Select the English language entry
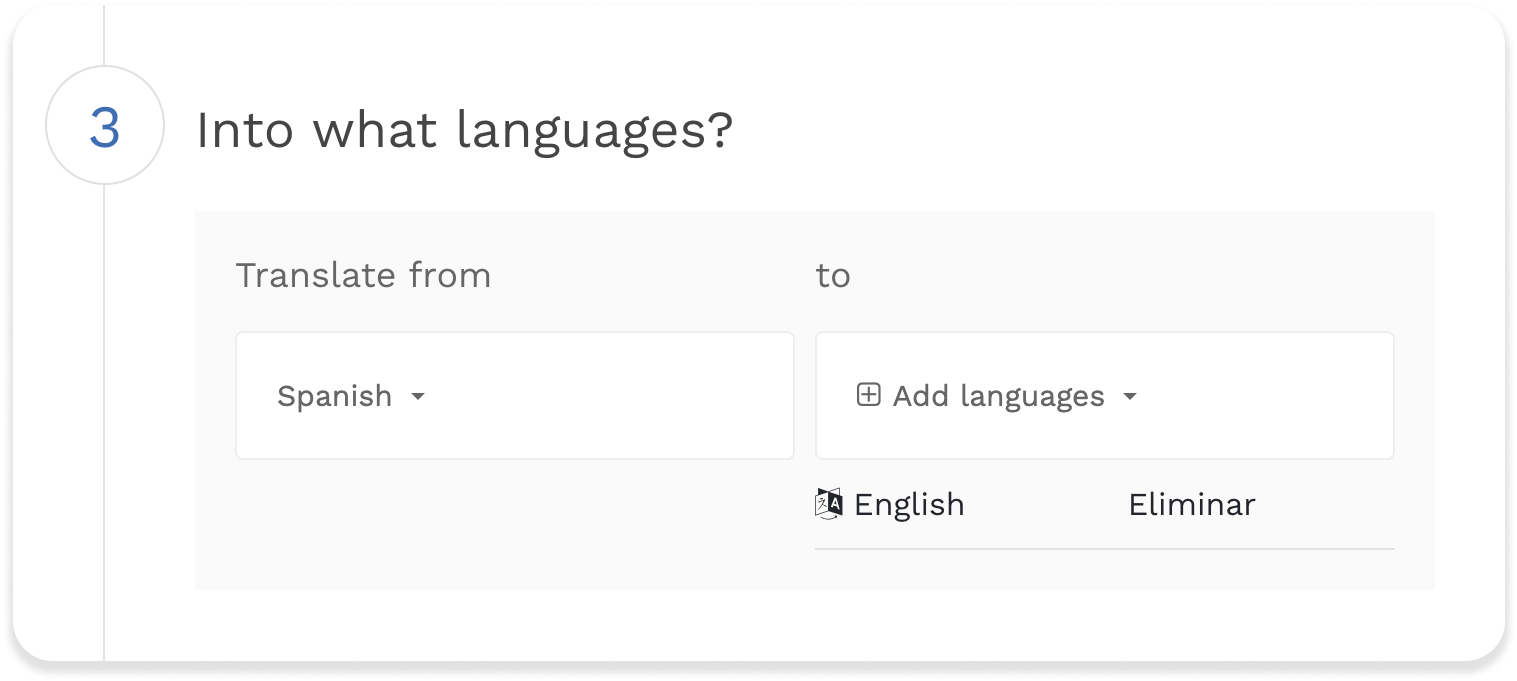 click(908, 504)
